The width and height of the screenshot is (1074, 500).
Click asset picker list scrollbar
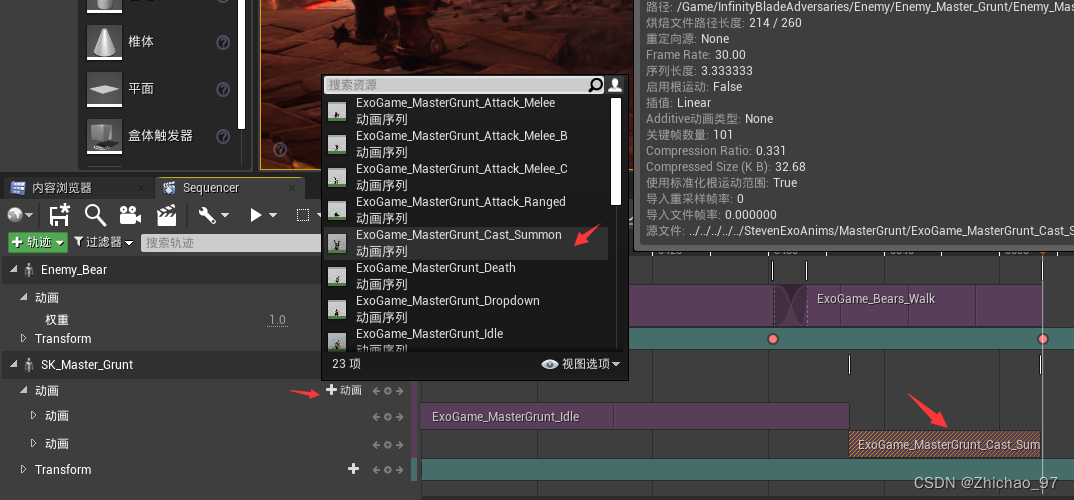tap(616, 151)
